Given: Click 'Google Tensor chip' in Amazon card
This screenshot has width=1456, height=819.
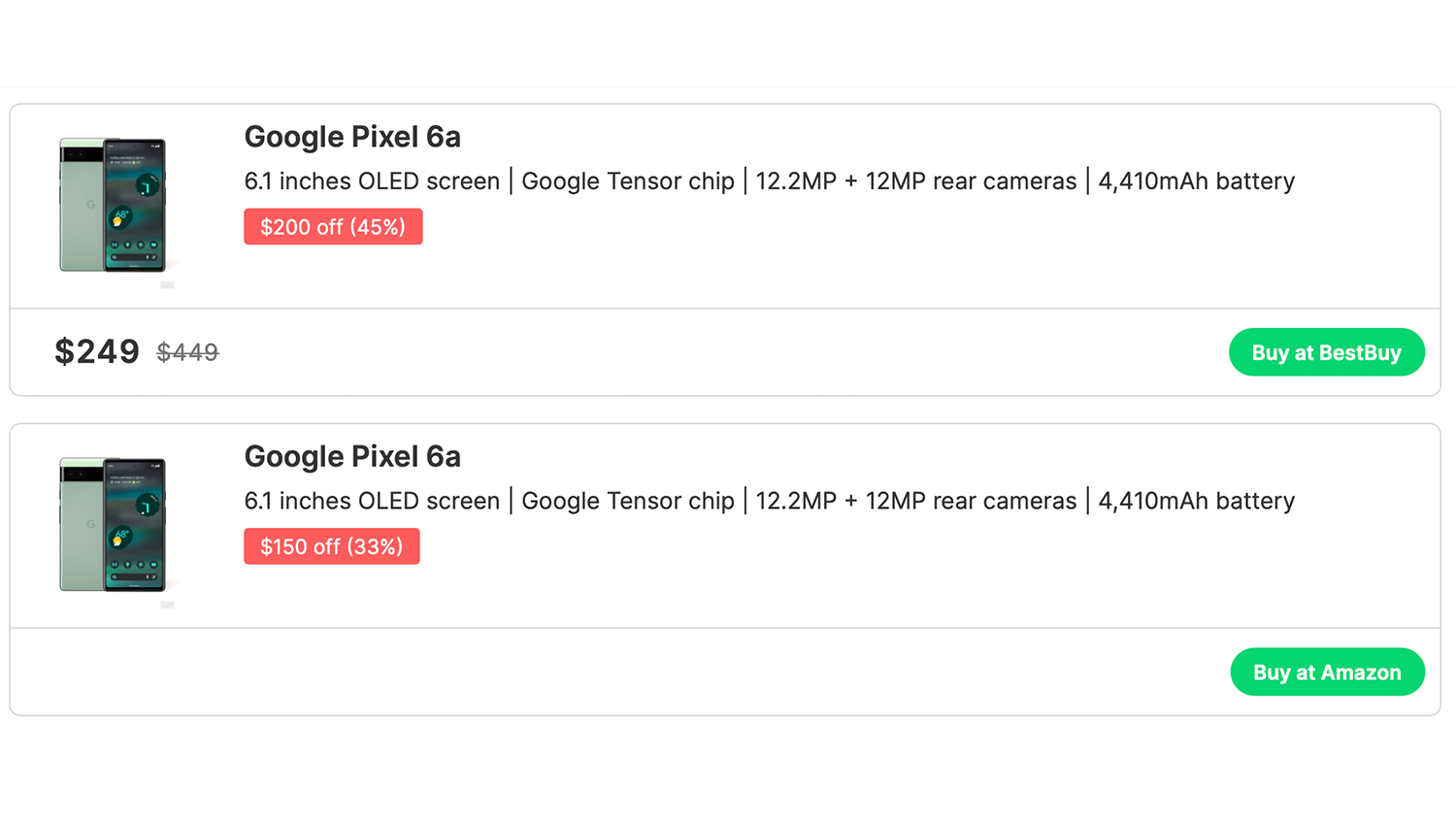Looking at the screenshot, I should (x=628, y=502).
